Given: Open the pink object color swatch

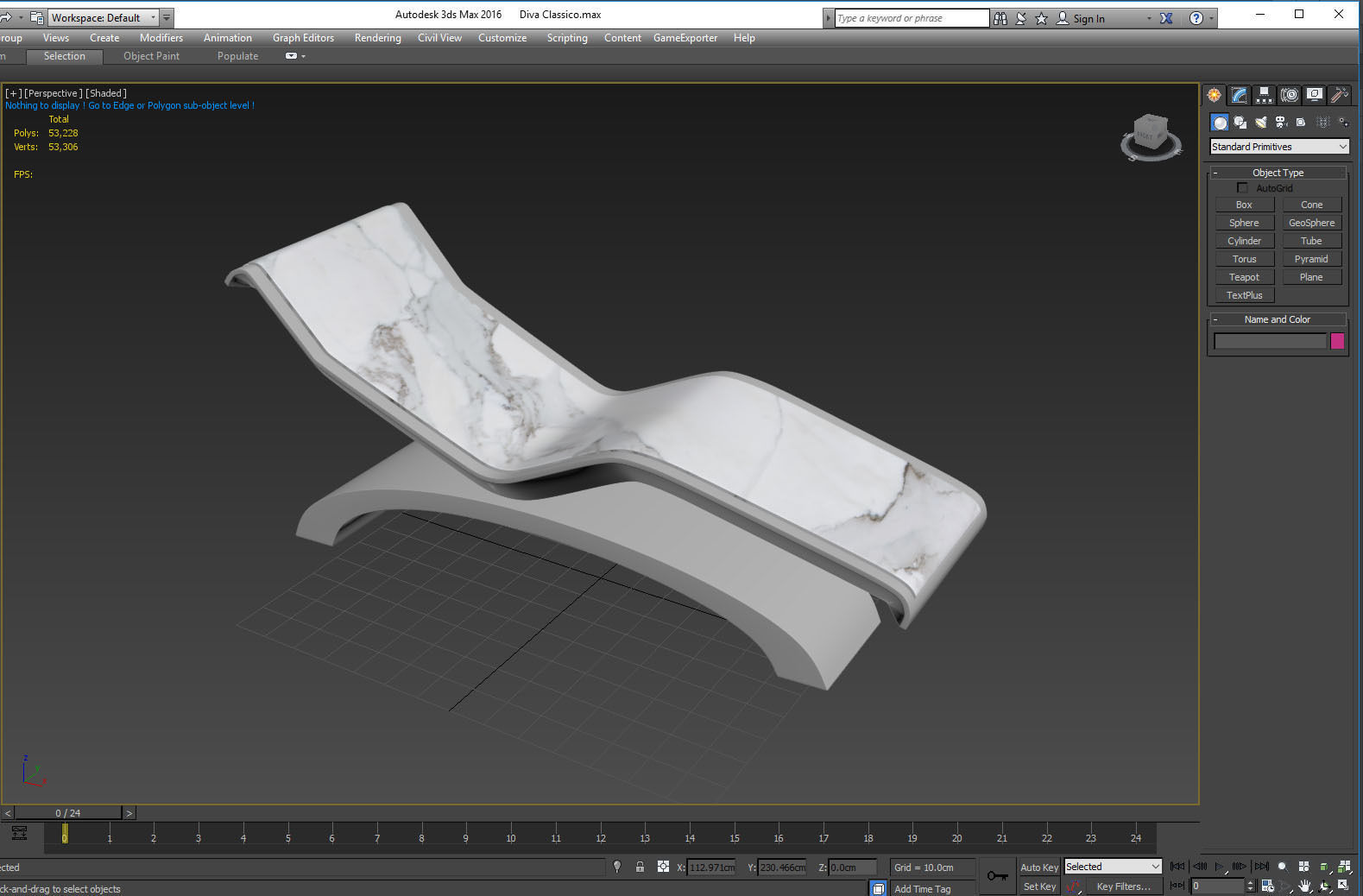Looking at the screenshot, I should coord(1337,341).
